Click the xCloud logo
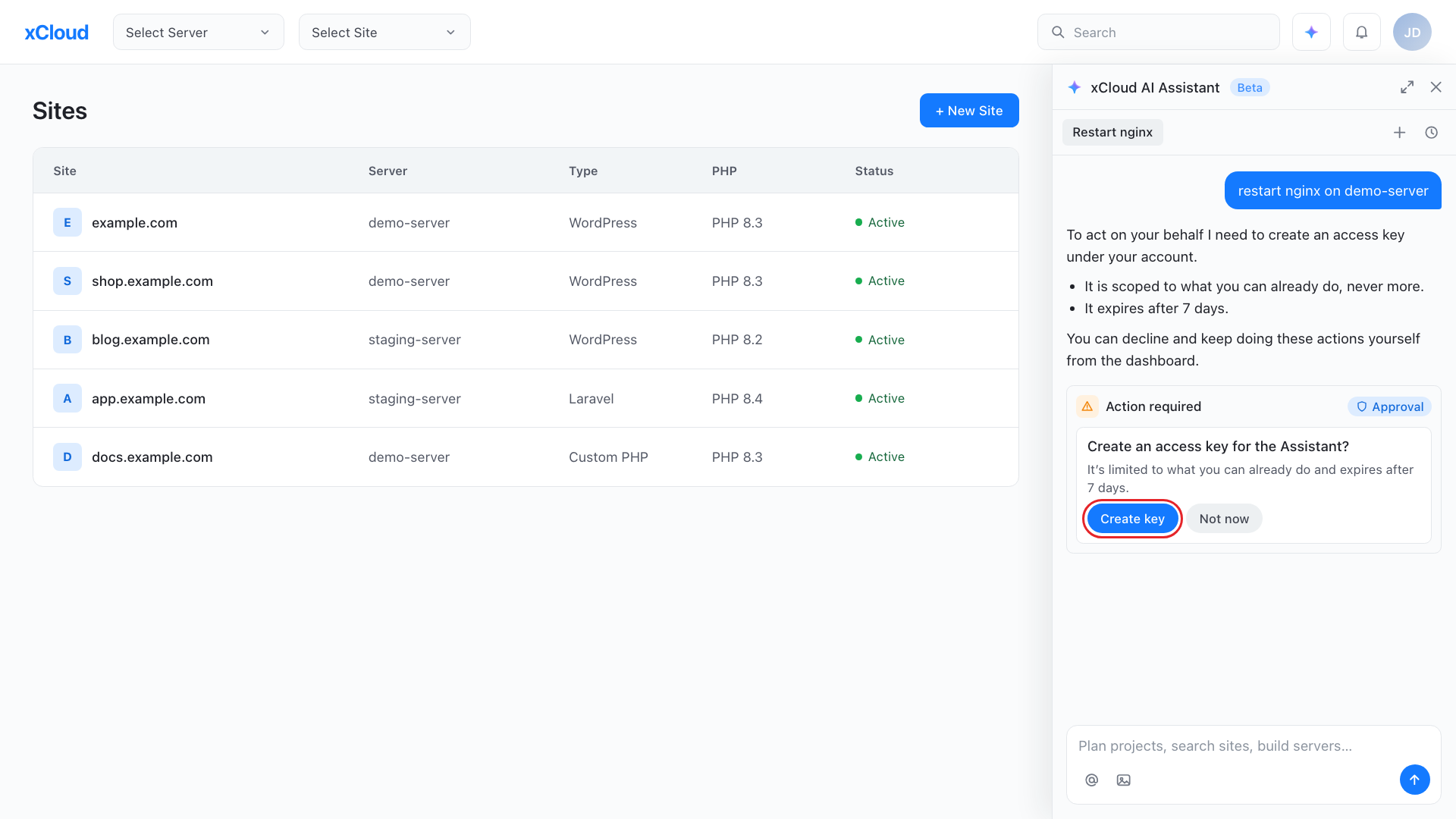 pos(57,33)
